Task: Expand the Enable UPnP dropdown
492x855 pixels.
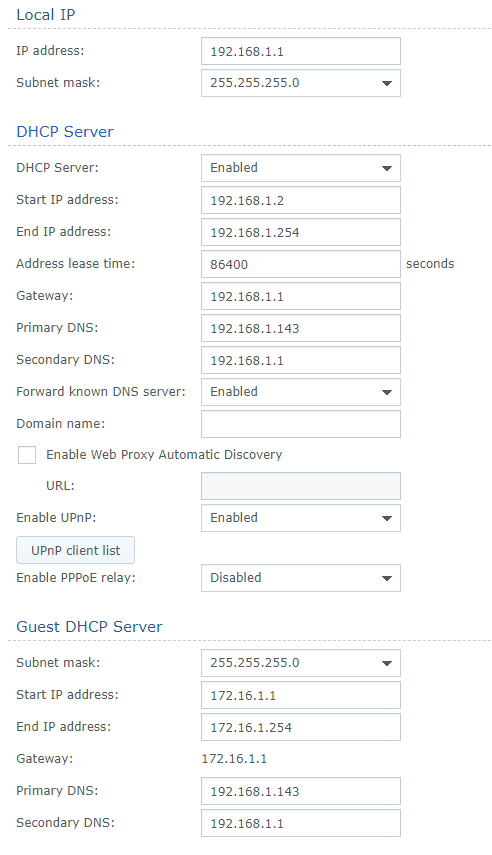Action: coord(301,518)
